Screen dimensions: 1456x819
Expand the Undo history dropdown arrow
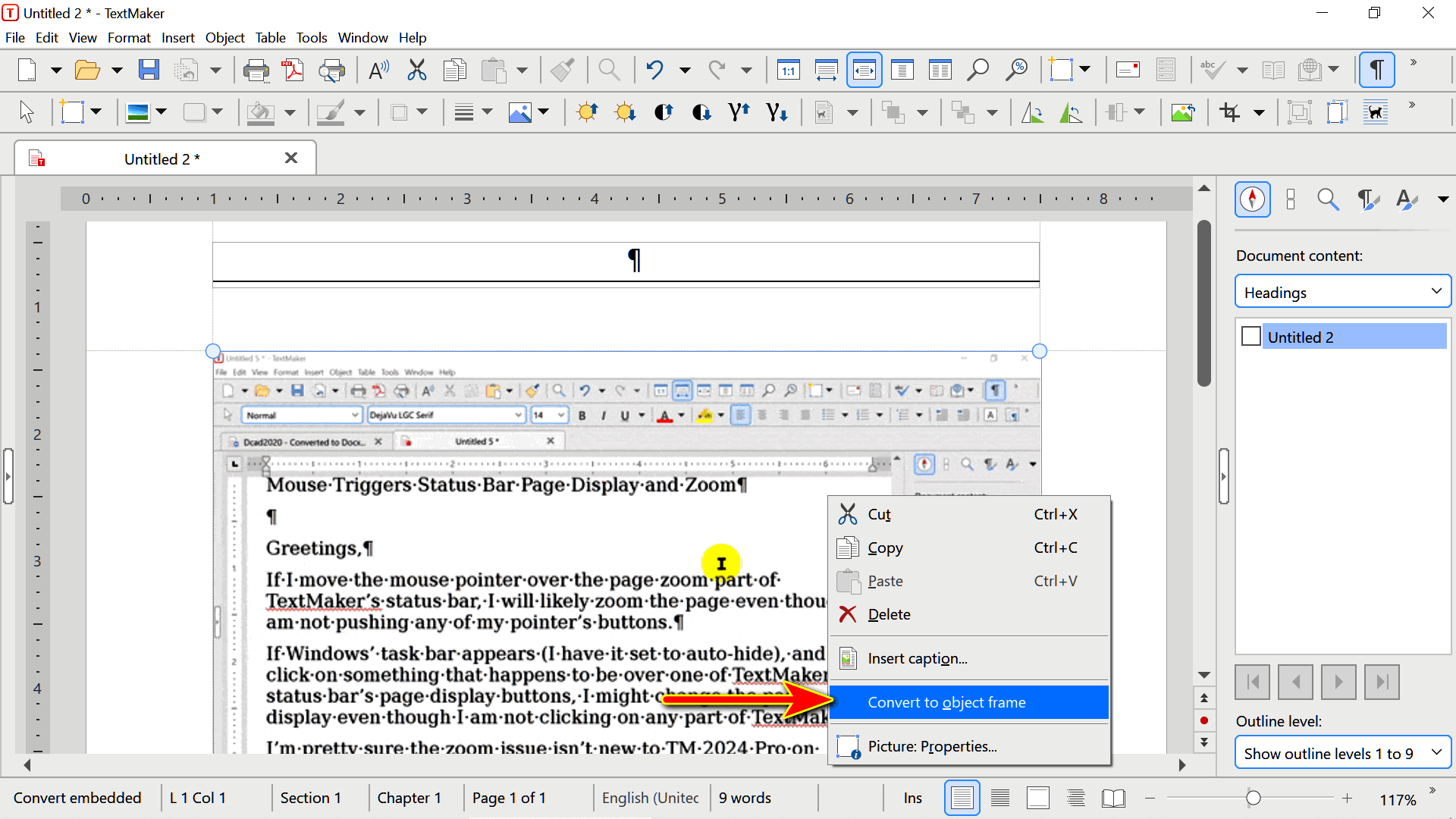pyautogui.click(x=685, y=71)
